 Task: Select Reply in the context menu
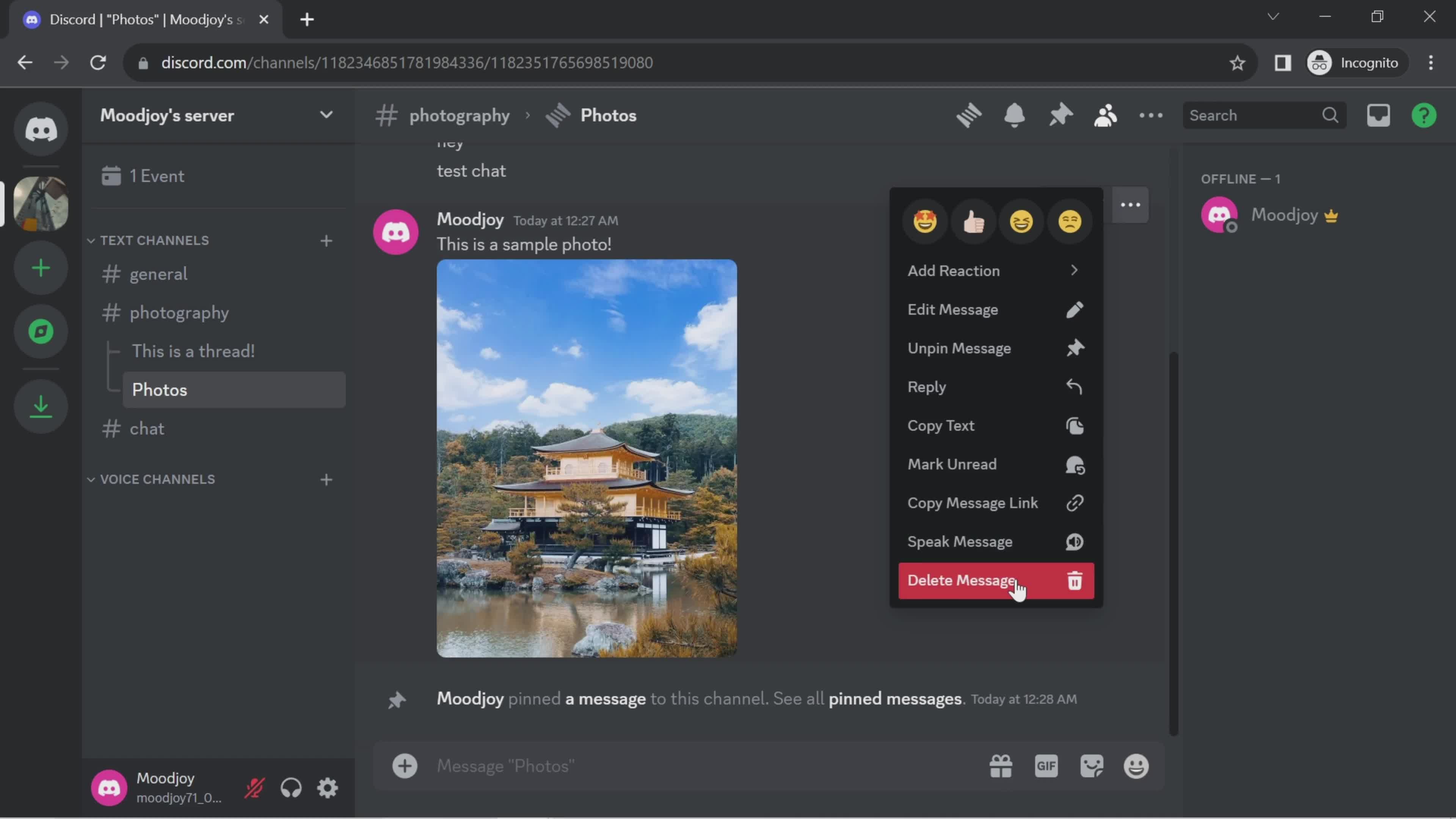[996, 387]
